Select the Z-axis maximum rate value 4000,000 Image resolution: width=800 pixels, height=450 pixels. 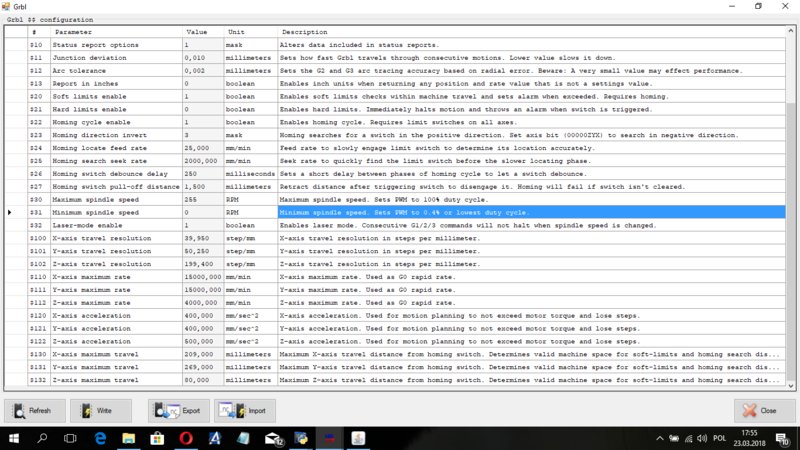203,303
